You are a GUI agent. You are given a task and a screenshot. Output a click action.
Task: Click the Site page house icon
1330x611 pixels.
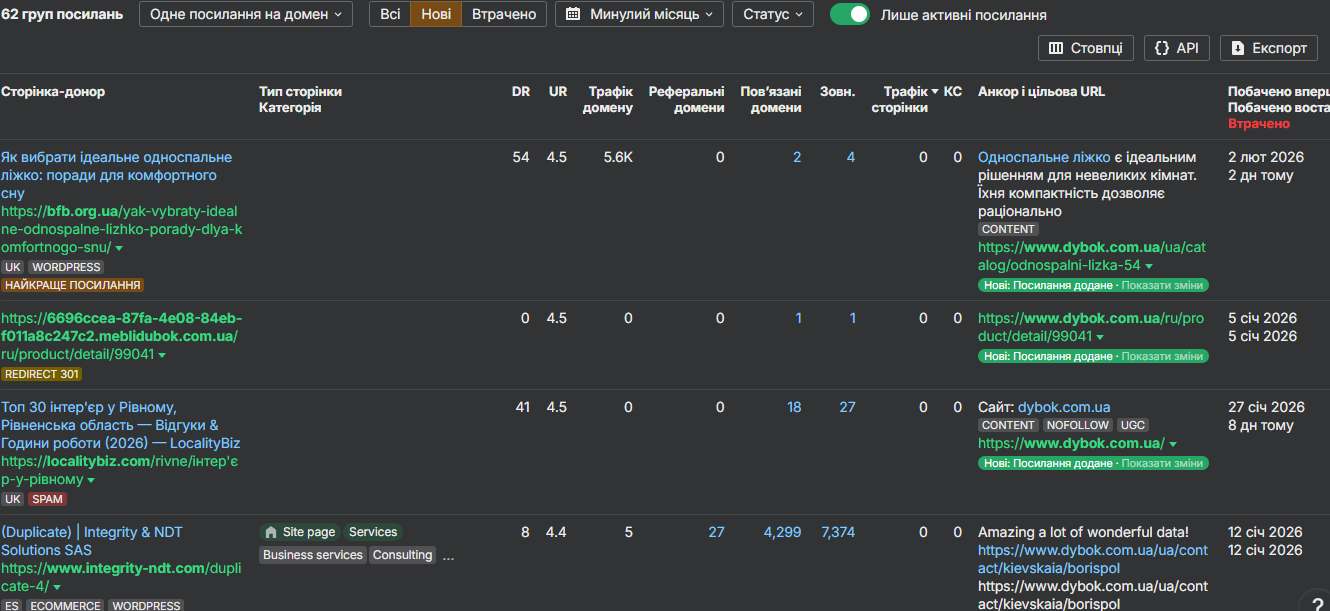pyautogui.click(x=270, y=532)
